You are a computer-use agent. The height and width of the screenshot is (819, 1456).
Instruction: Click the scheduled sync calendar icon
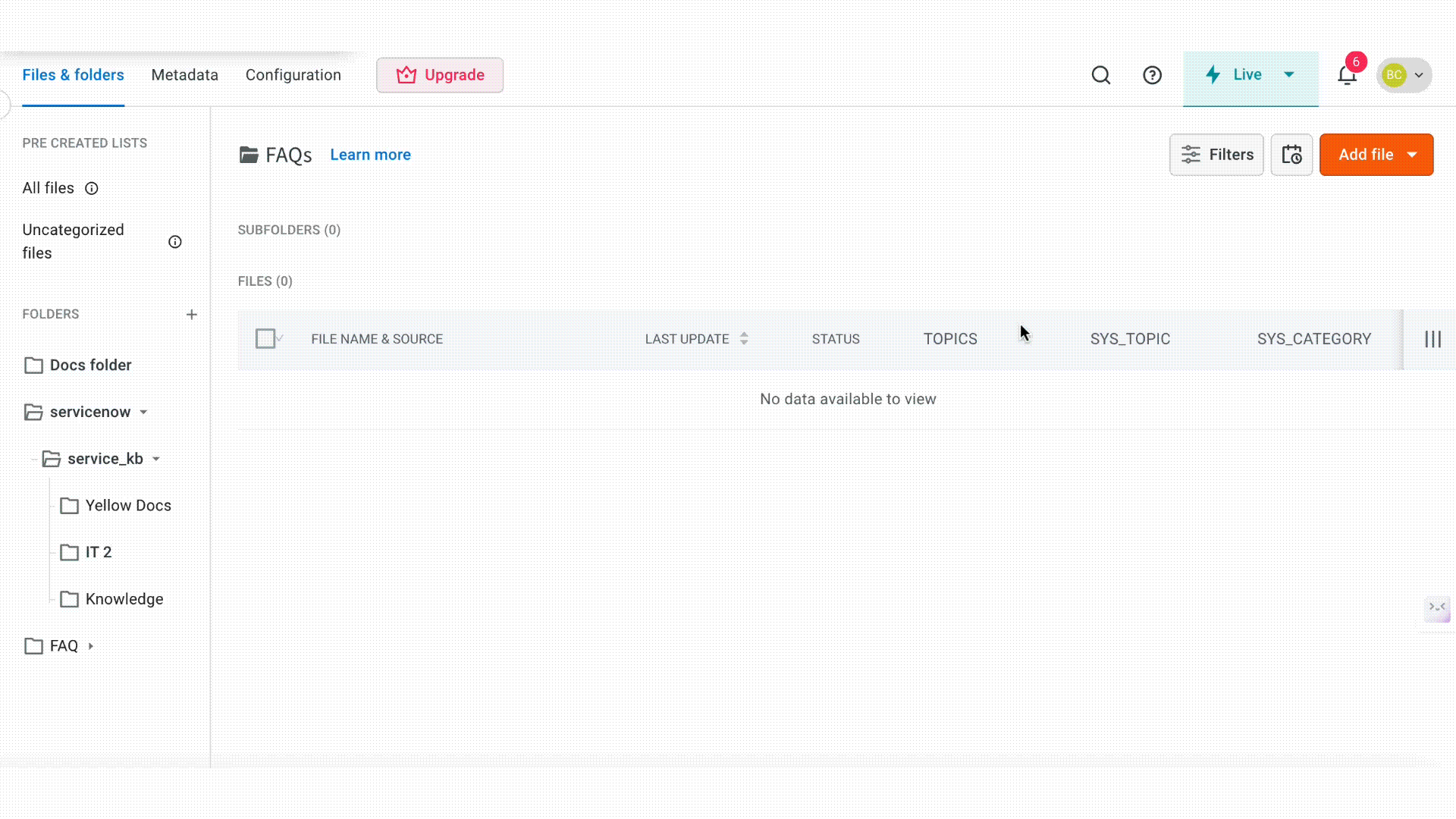[1291, 155]
